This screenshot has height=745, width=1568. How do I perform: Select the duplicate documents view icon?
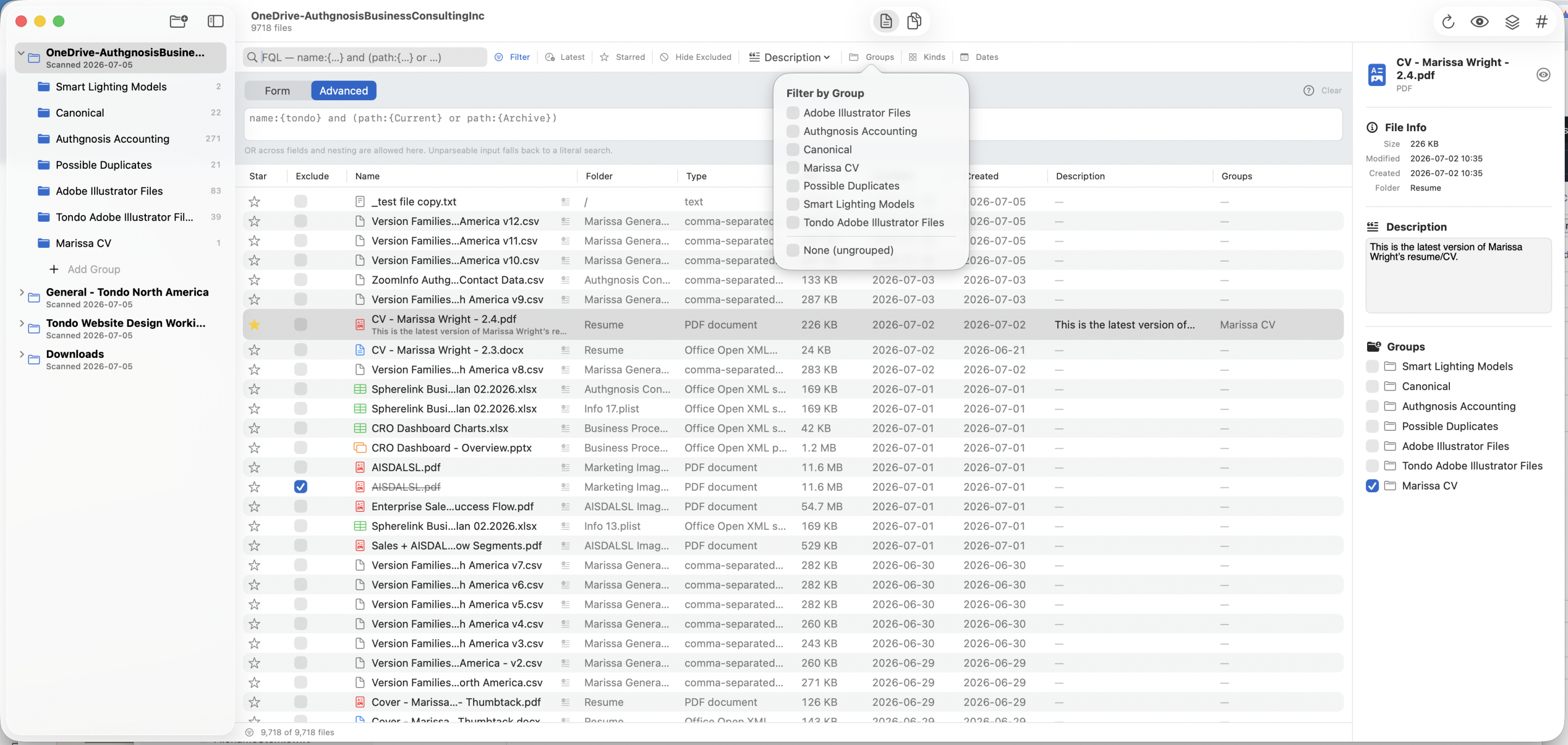click(x=914, y=21)
